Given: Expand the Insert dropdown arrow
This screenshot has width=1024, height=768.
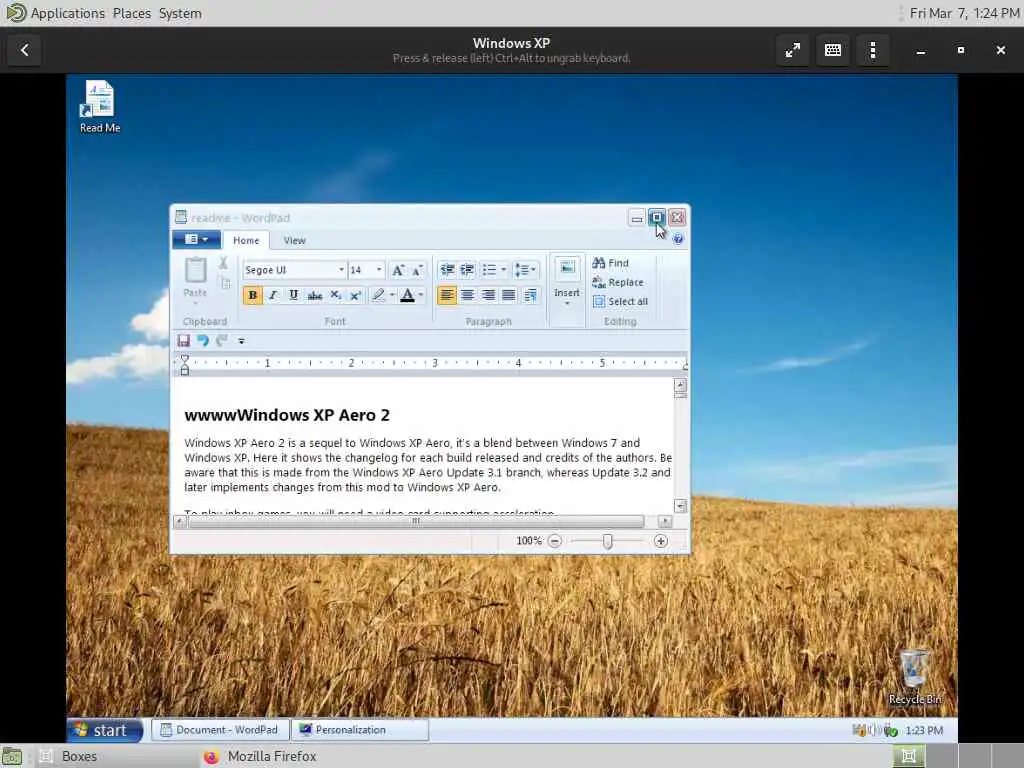Looking at the screenshot, I should pyautogui.click(x=567, y=304).
